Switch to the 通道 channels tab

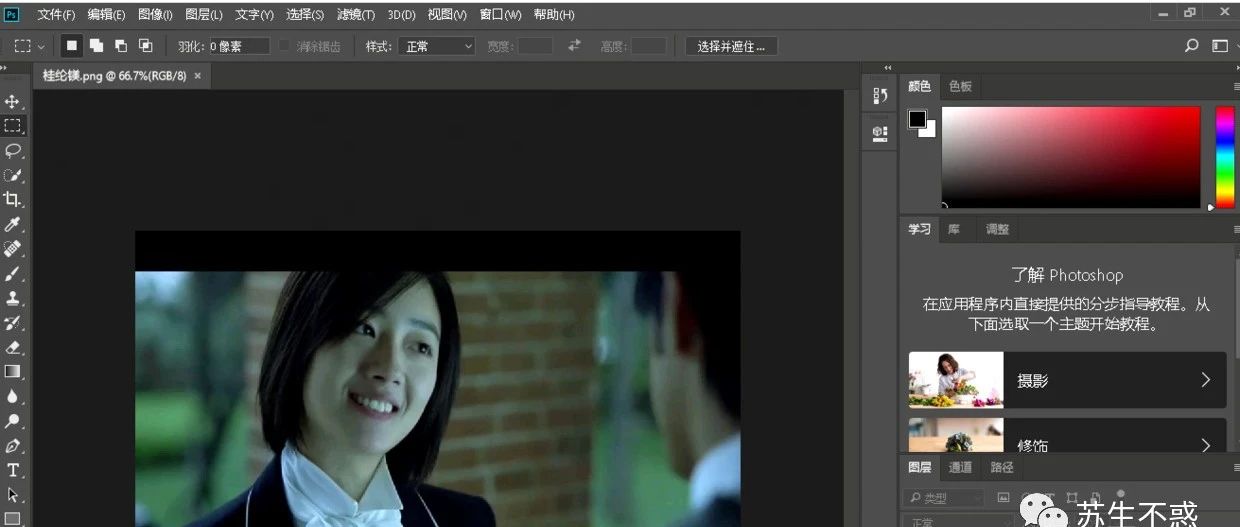click(x=960, y=467)
